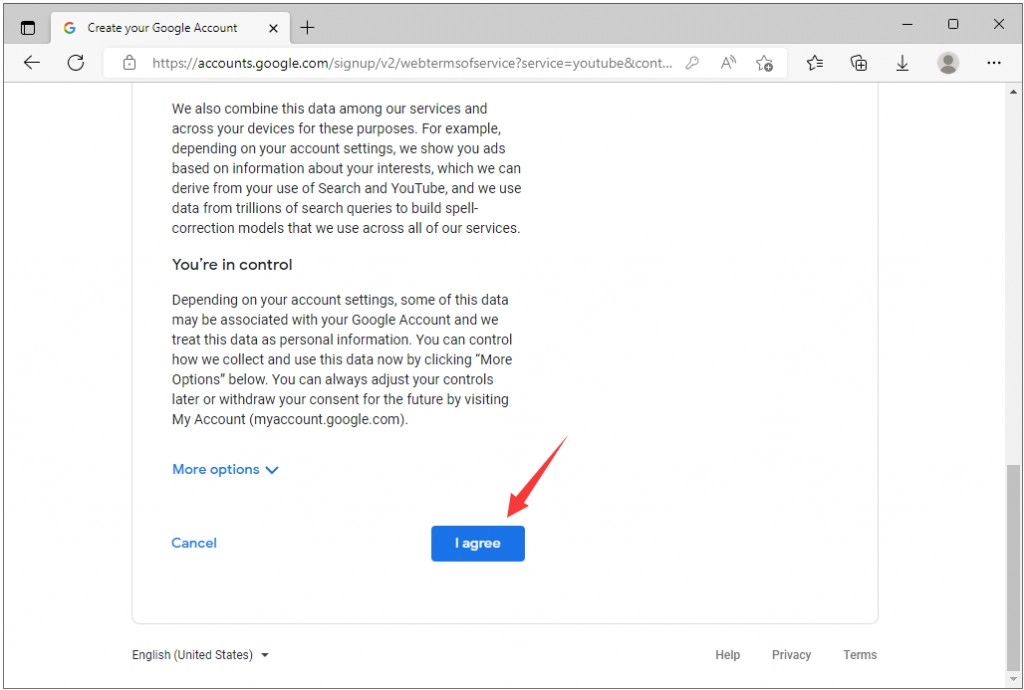Open the English (United States) language dropdown

(200, 655)
